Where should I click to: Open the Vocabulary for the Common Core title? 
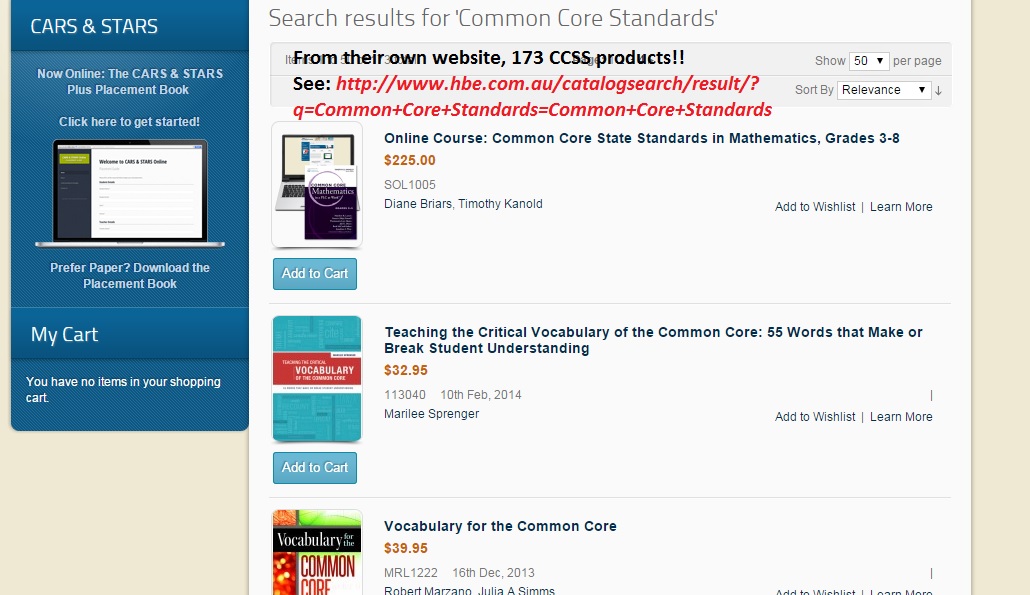[x=500, y=526]
